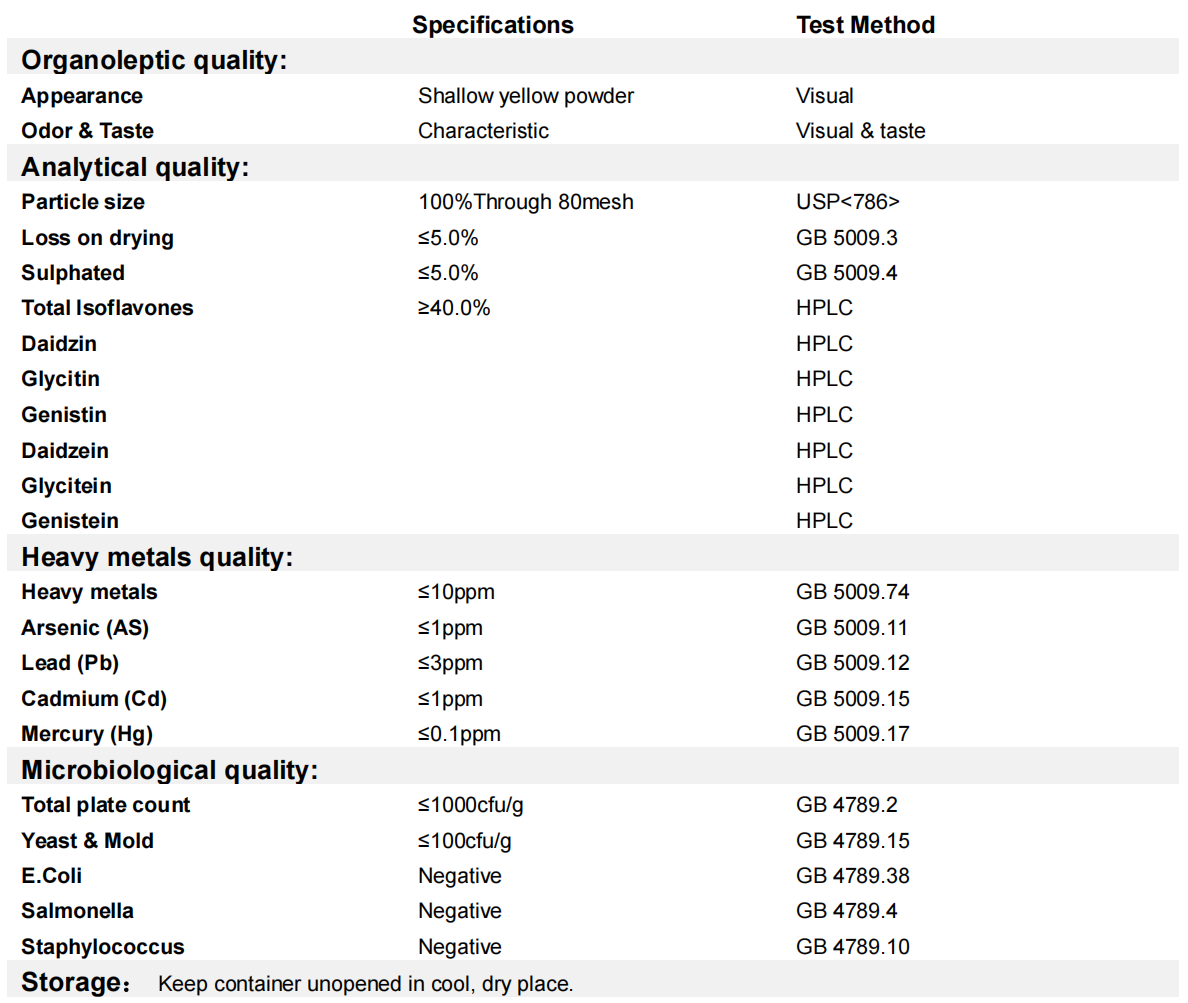Select the Organoleptic quality section heading
Image resolution: width=1188 pixels, height=1003 pixels.
154,61
